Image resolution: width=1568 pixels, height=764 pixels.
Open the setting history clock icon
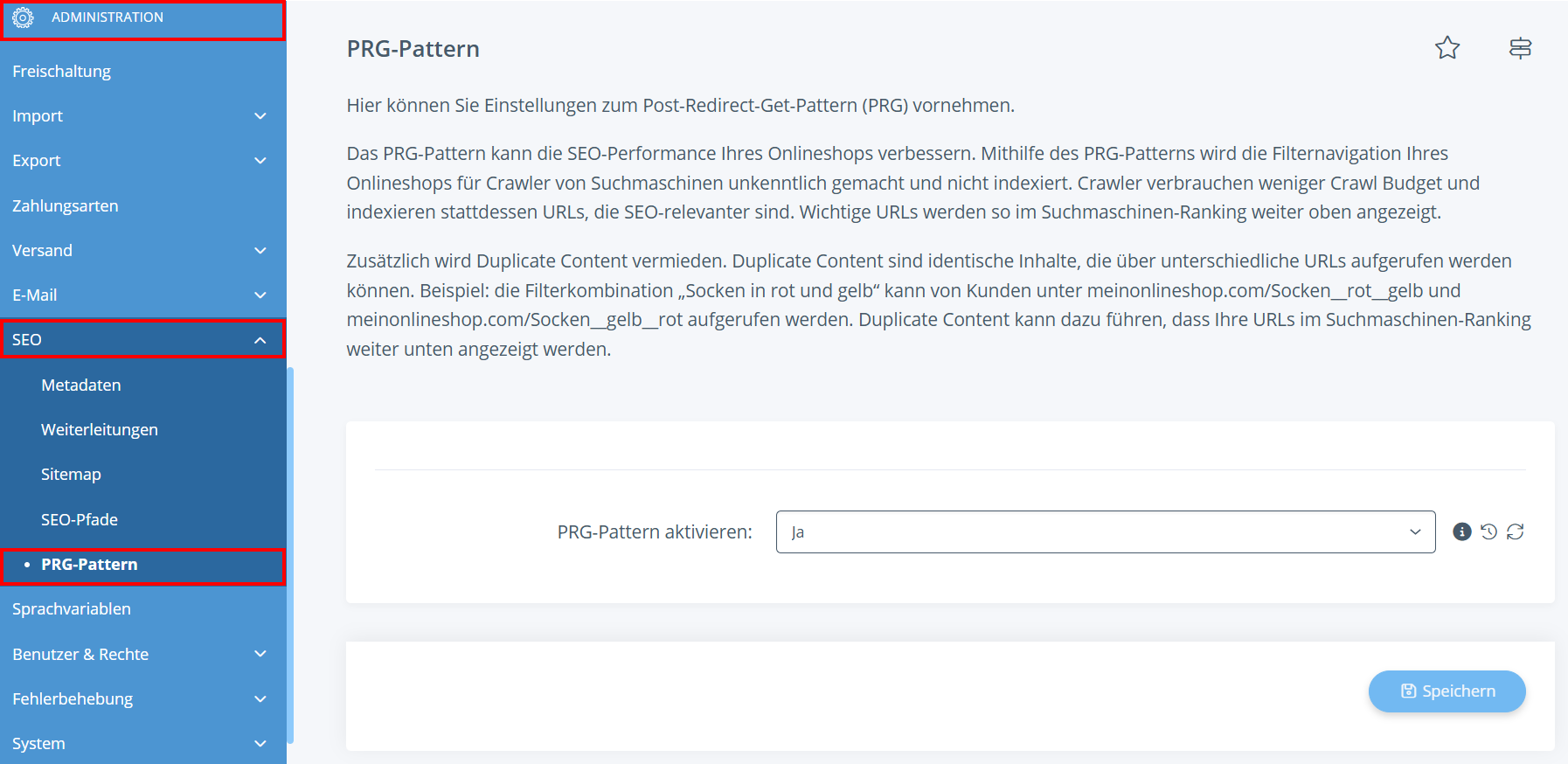click(1488, 531)
